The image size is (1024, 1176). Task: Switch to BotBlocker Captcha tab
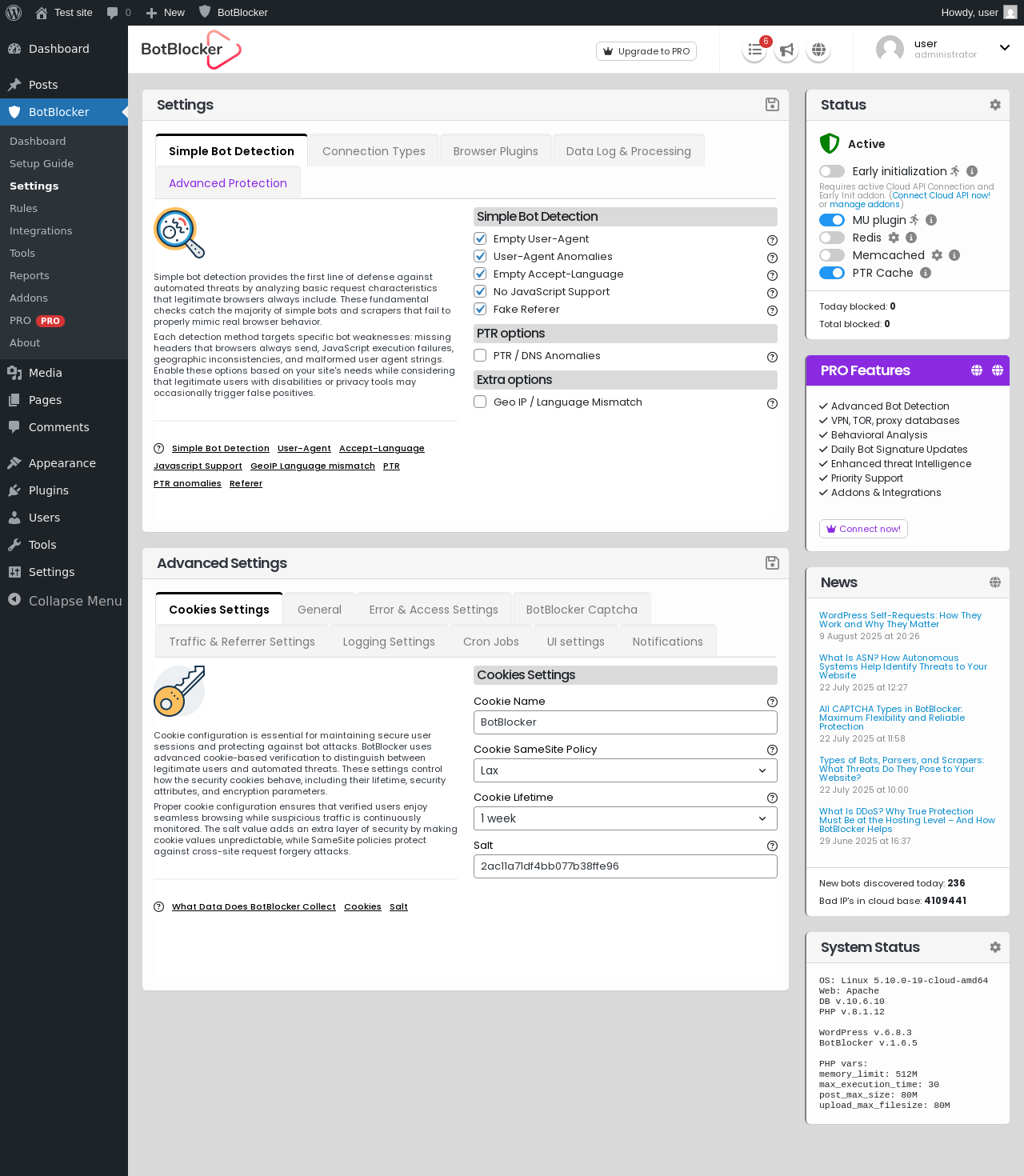[x=582, y=610]
